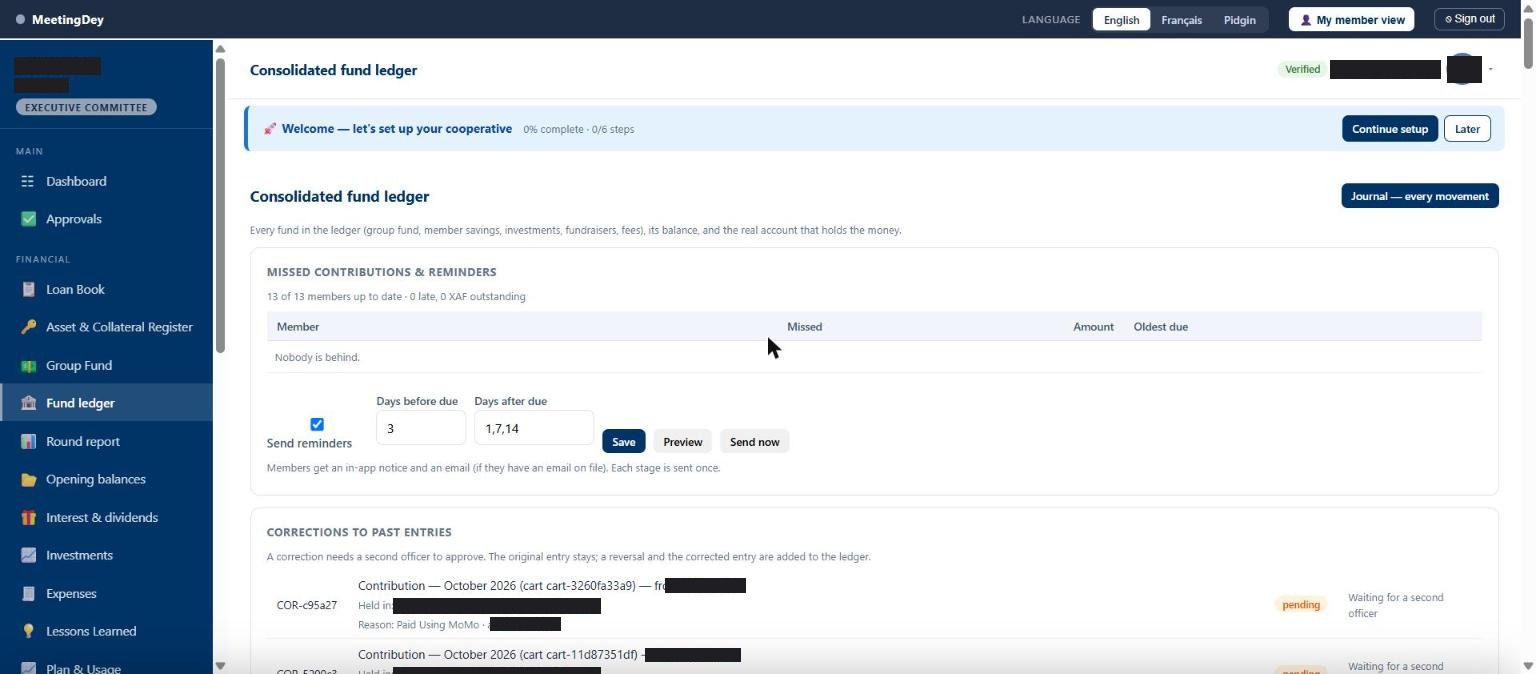Click the Days before due field
This screenshot has width=1536, height=674.
pyautogui.click(x=420, y=428)
